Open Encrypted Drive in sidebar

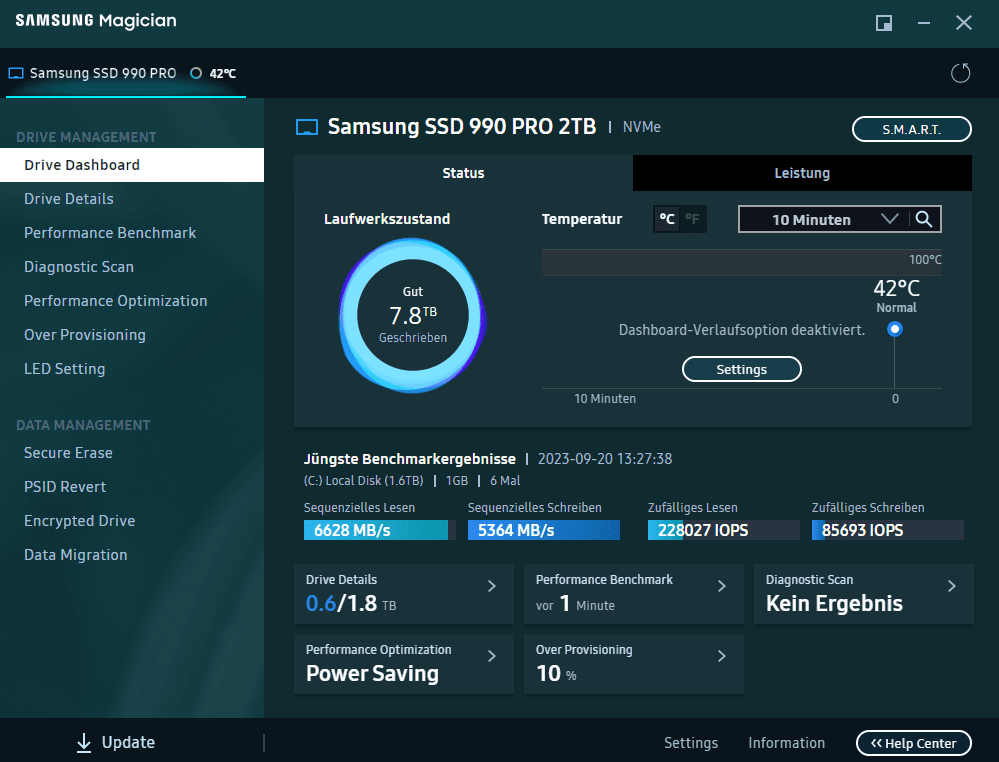click(132, 521)
